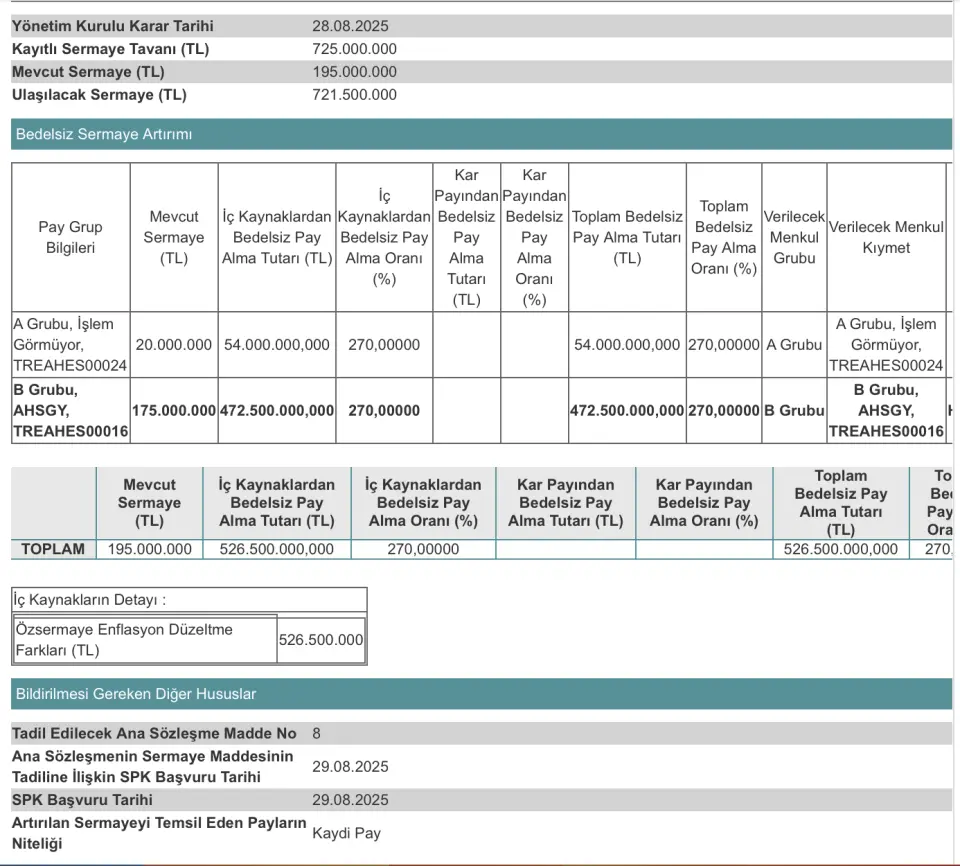This screenshot has height=866, width=960.
Task: Click the Verilecek Menkul Kıymet column header
Action: coord(886,237)
